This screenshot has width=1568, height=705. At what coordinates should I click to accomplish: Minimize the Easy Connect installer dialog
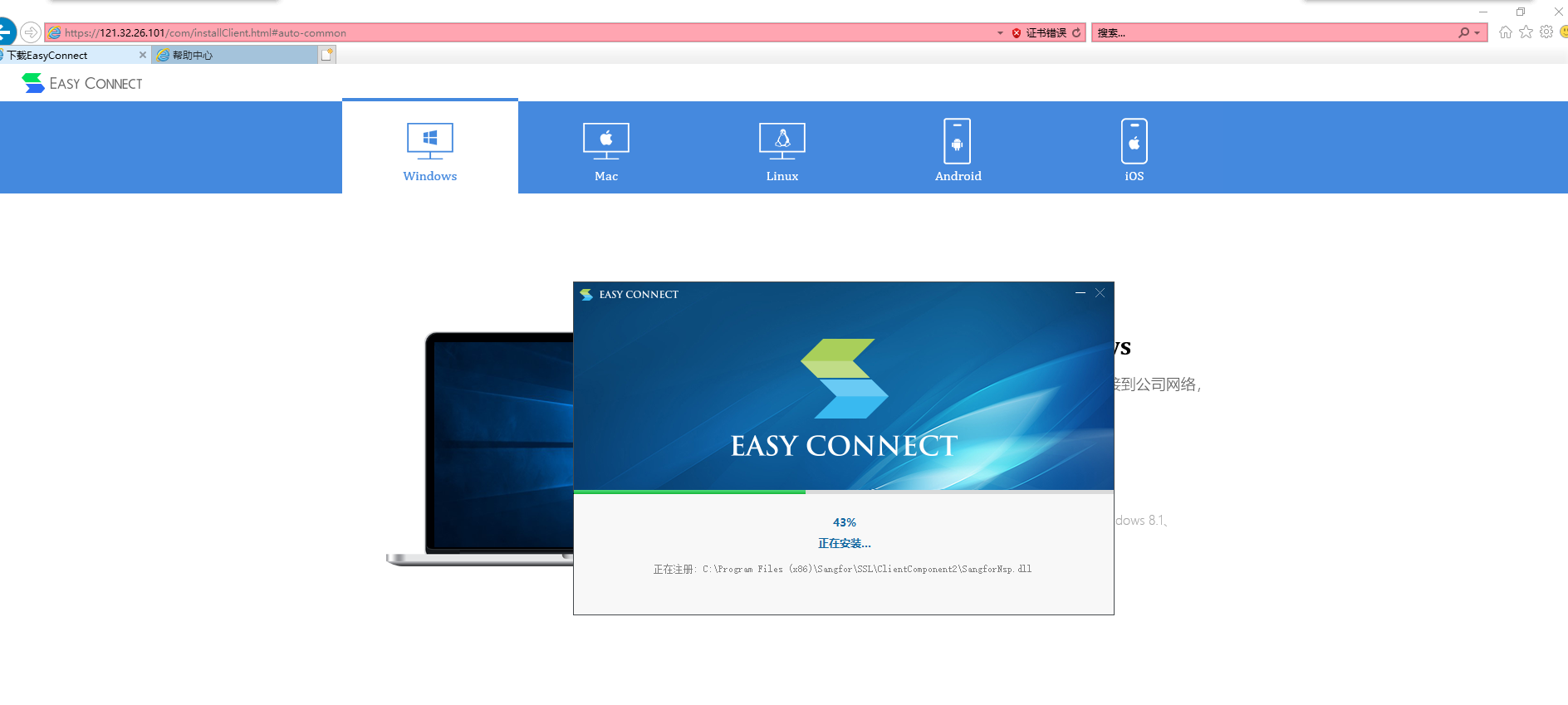coord(1080,293)
